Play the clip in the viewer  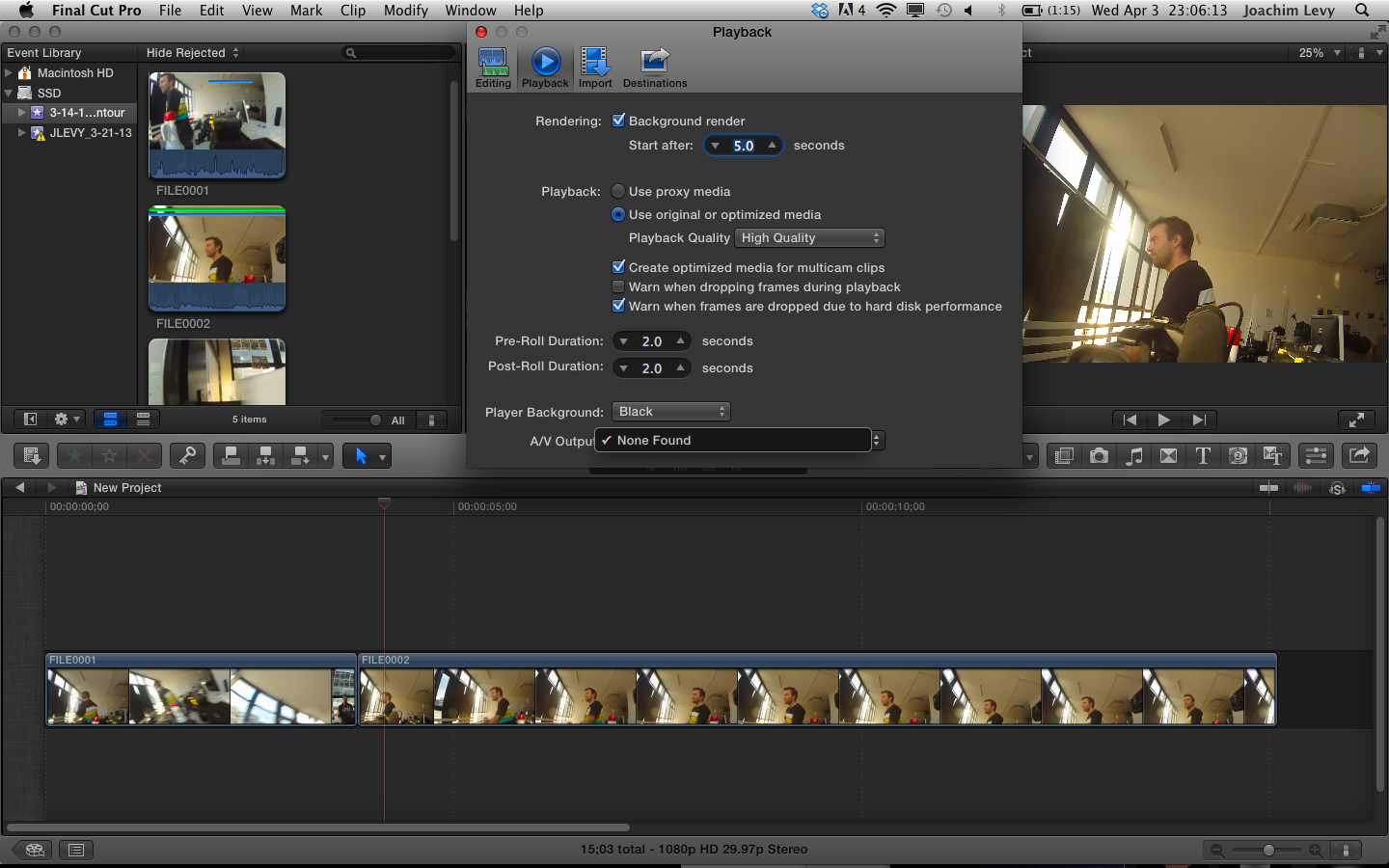click(x=1164, y=420)
